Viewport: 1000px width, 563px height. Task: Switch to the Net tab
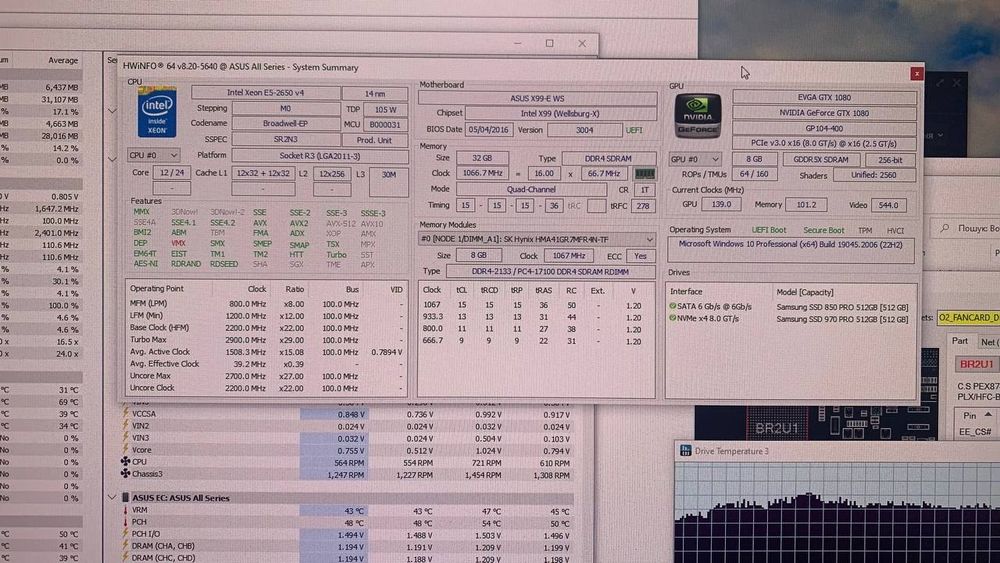coord(989,342)
